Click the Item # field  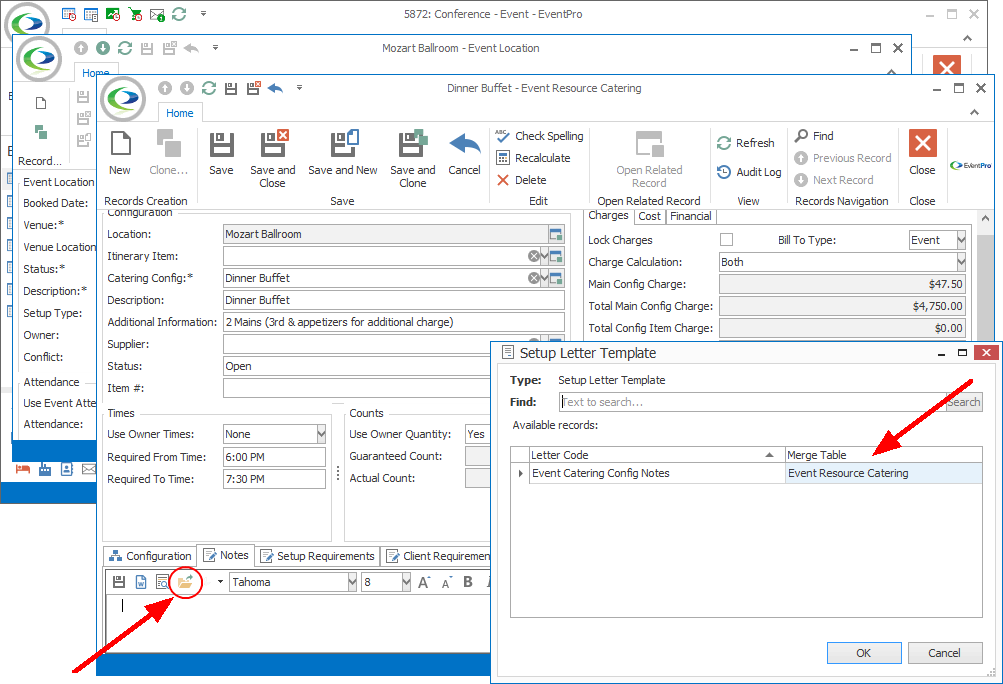(357, 388)
